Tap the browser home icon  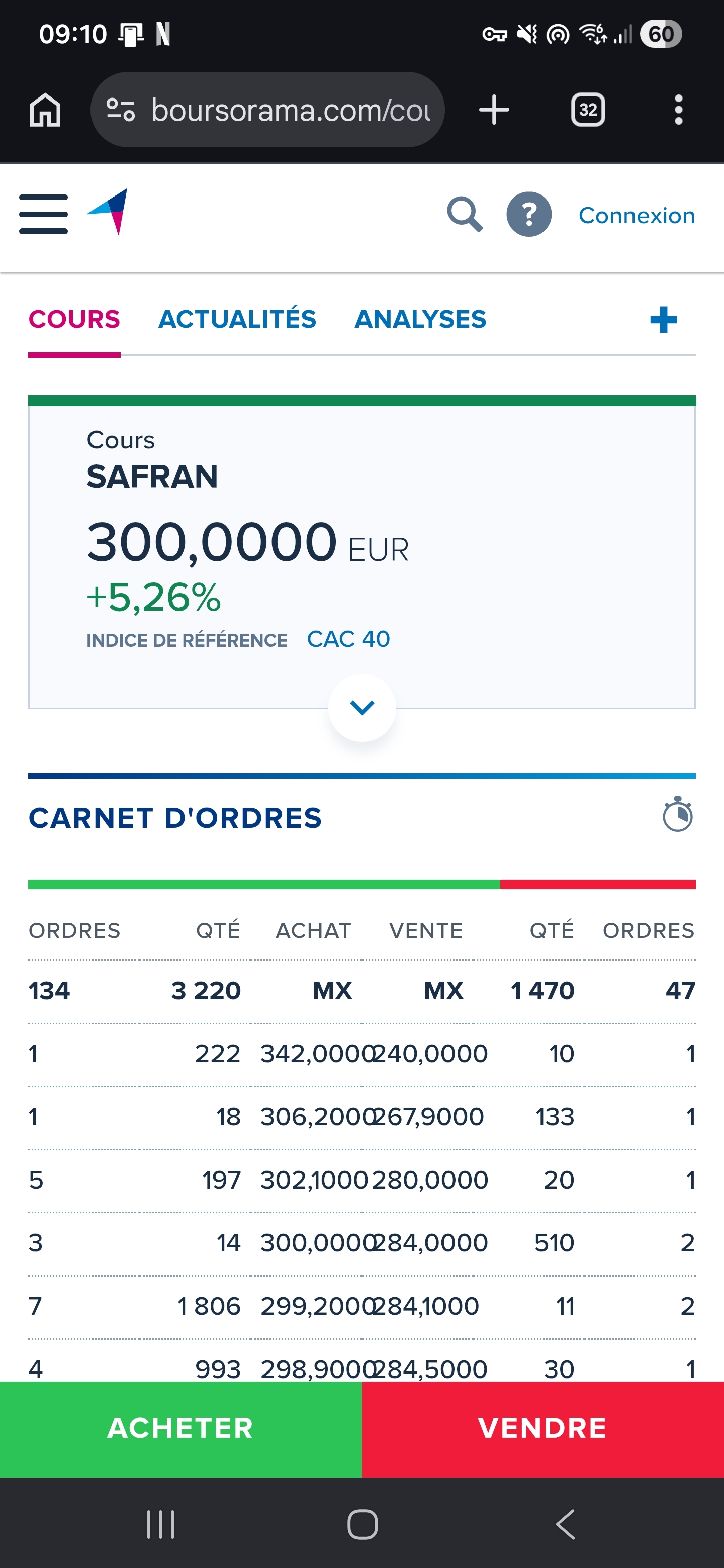[46, 110]
